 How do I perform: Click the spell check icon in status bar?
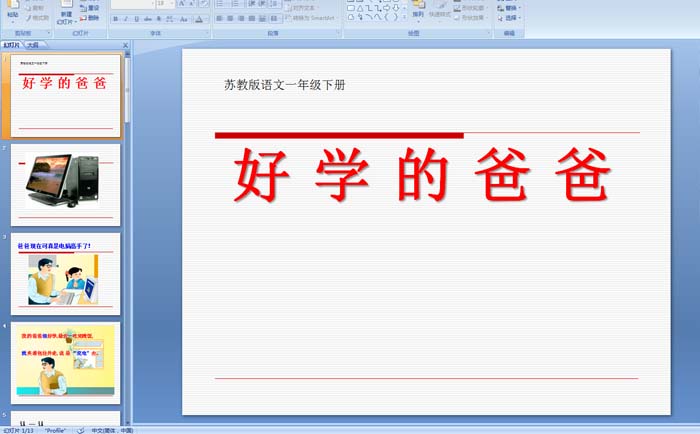pyautogui.click(x=81, y=430)
